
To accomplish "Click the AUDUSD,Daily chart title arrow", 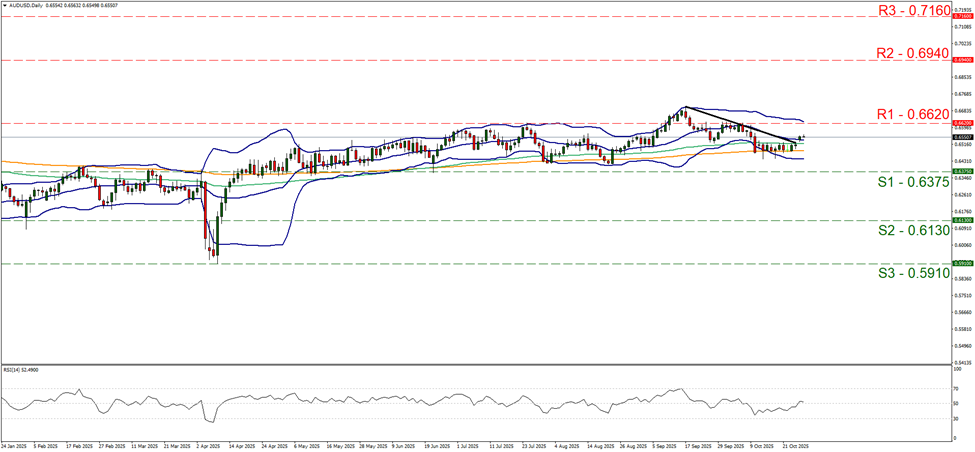I will click(4, 5).
